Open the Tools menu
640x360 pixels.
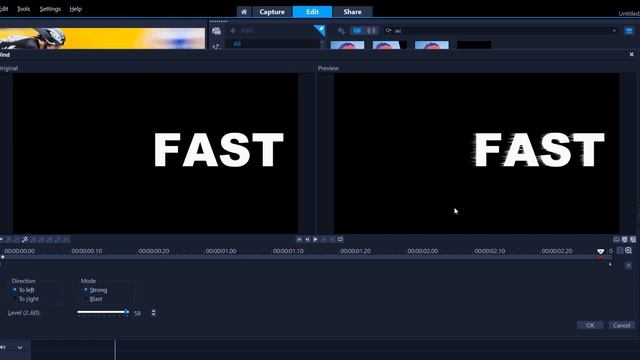point(24,9)
